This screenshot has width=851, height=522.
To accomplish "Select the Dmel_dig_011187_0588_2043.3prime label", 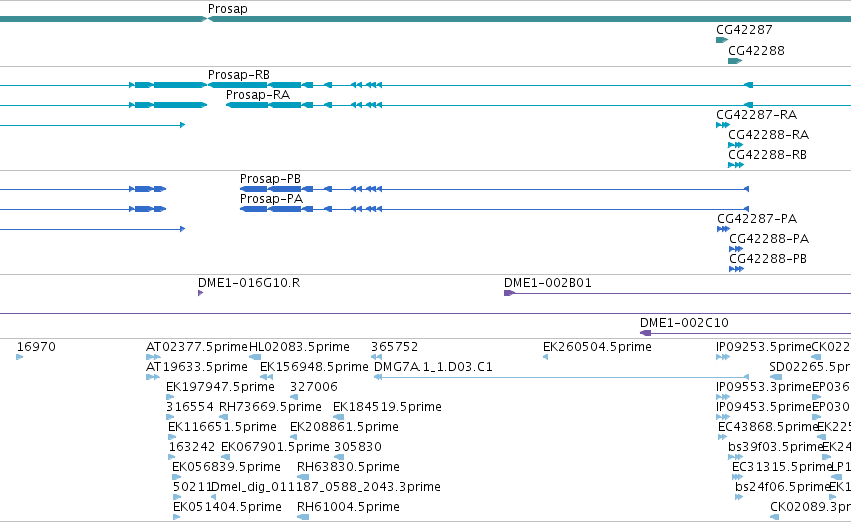I will [x=326, y=487].
